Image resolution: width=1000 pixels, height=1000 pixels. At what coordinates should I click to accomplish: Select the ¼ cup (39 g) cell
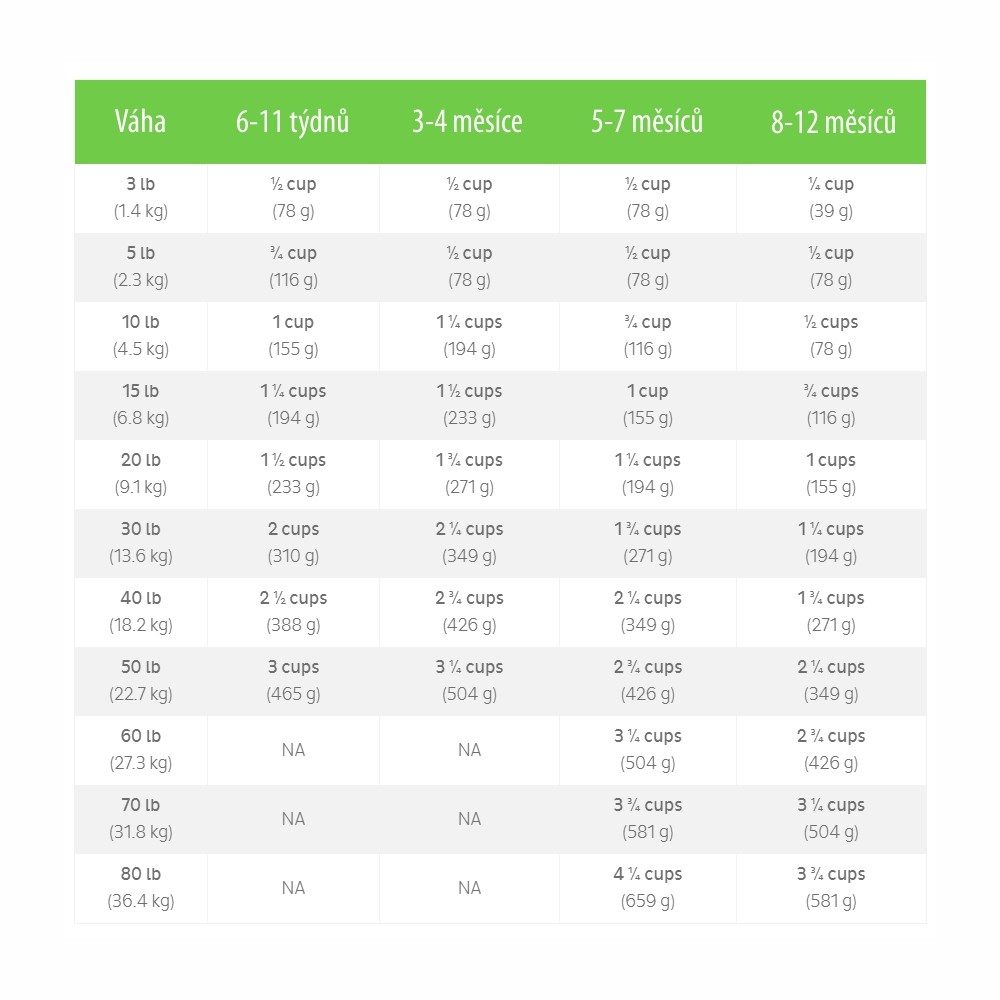point(831,198)
